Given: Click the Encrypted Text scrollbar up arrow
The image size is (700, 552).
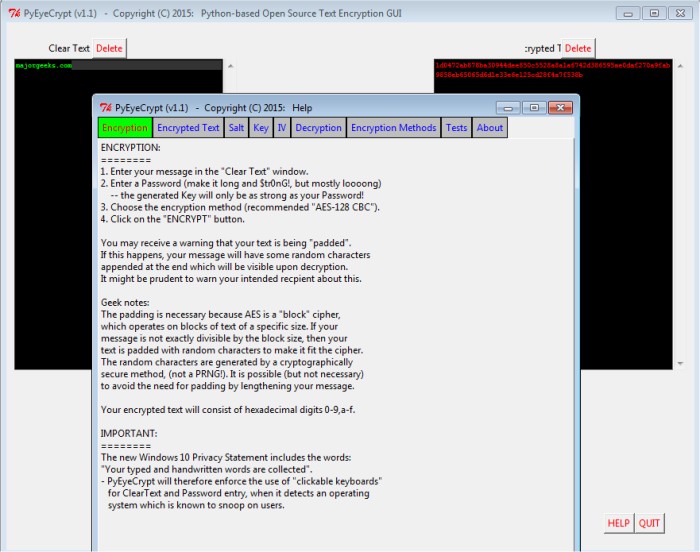Looking at the screenshot, I should pos(680,66).
